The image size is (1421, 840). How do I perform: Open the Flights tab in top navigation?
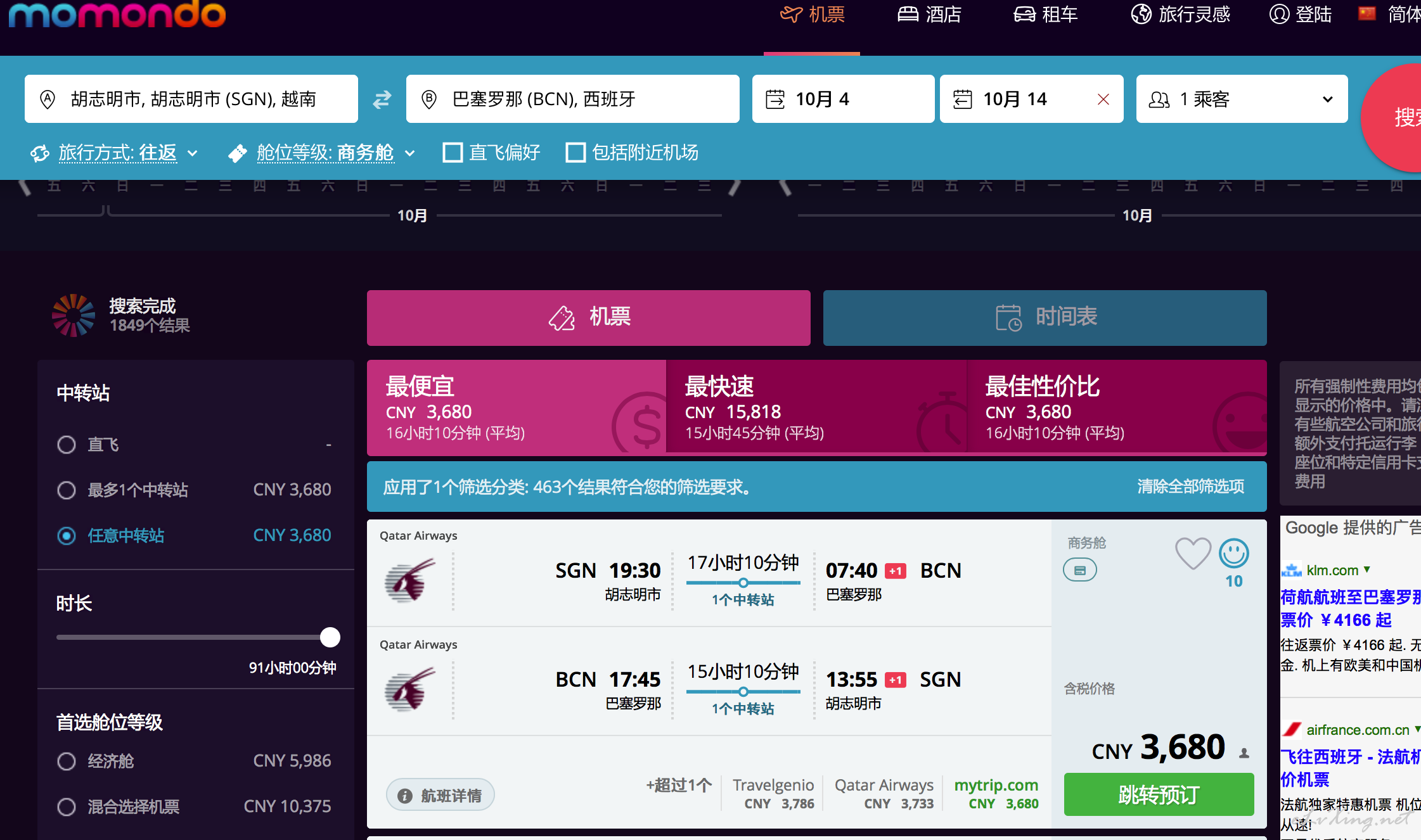[x=812, y=14]
